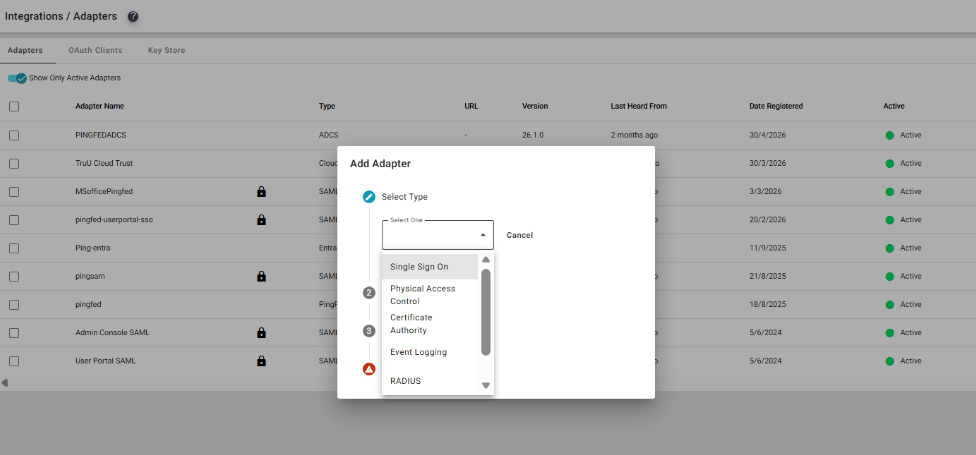
Task: Sort by Version column header
Action: 535,106
